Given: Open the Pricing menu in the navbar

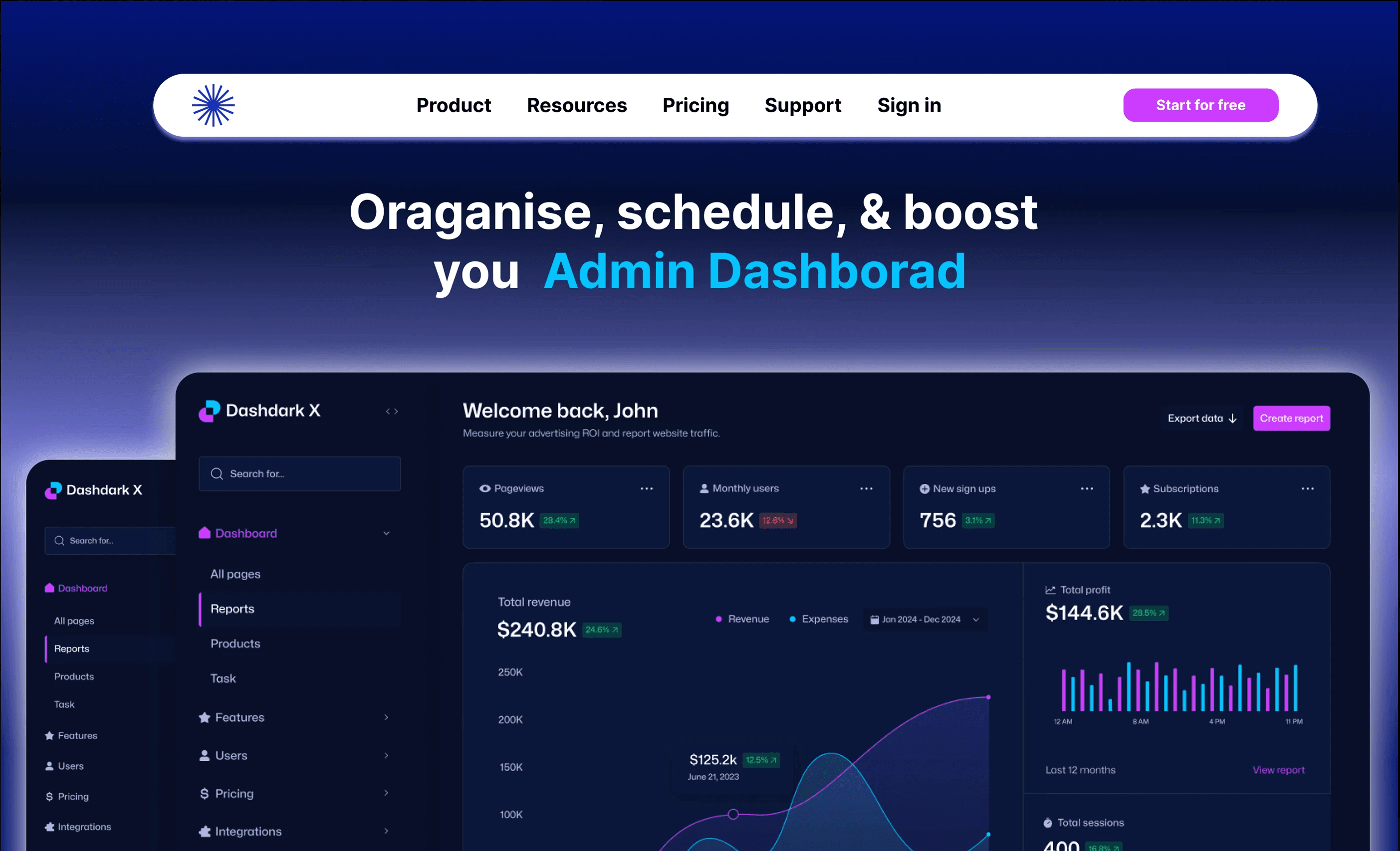Looking at the screenshot, I should tap(696, 105).
